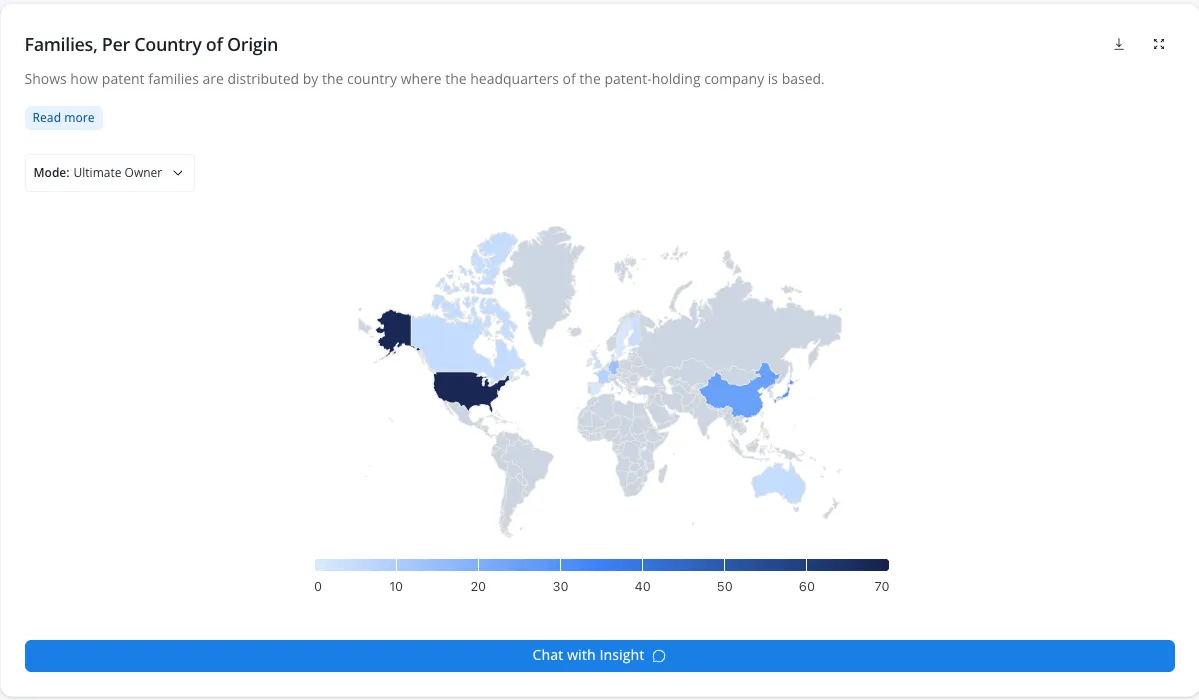Click the dropdown chevron beside Ultimate Owner
The width and height of the screenshot is (1199, 700).
(178, 173)
